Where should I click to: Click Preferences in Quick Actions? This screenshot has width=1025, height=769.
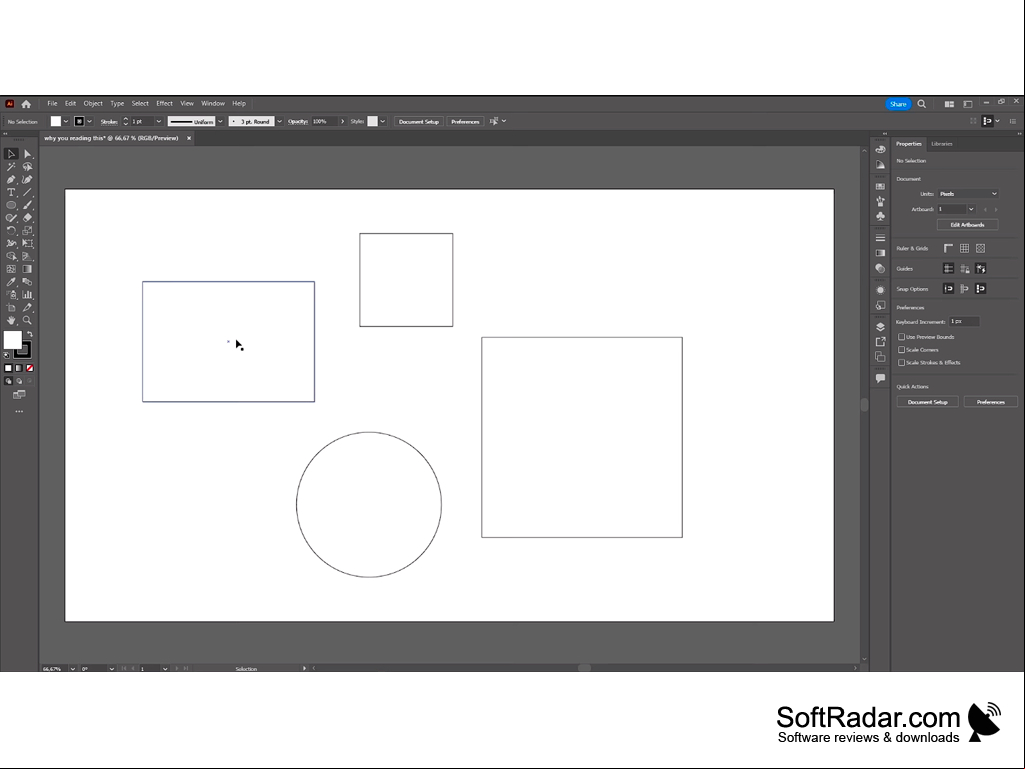point(991,402)
